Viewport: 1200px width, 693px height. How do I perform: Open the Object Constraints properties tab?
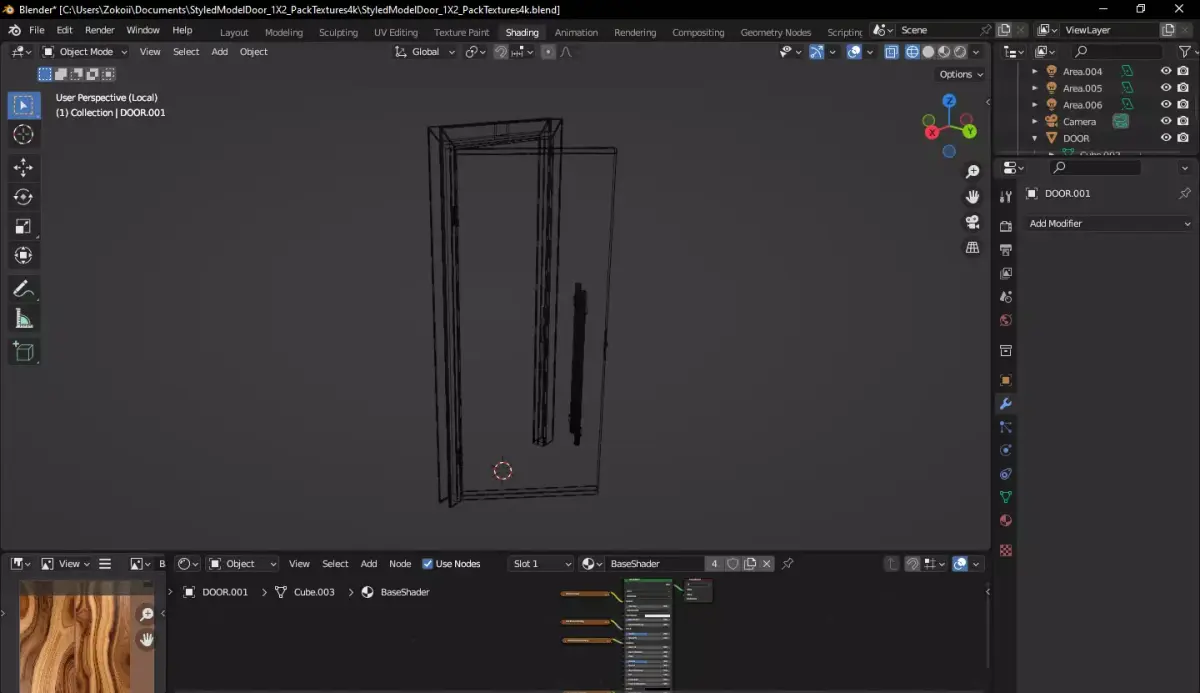click(1006, 474)
